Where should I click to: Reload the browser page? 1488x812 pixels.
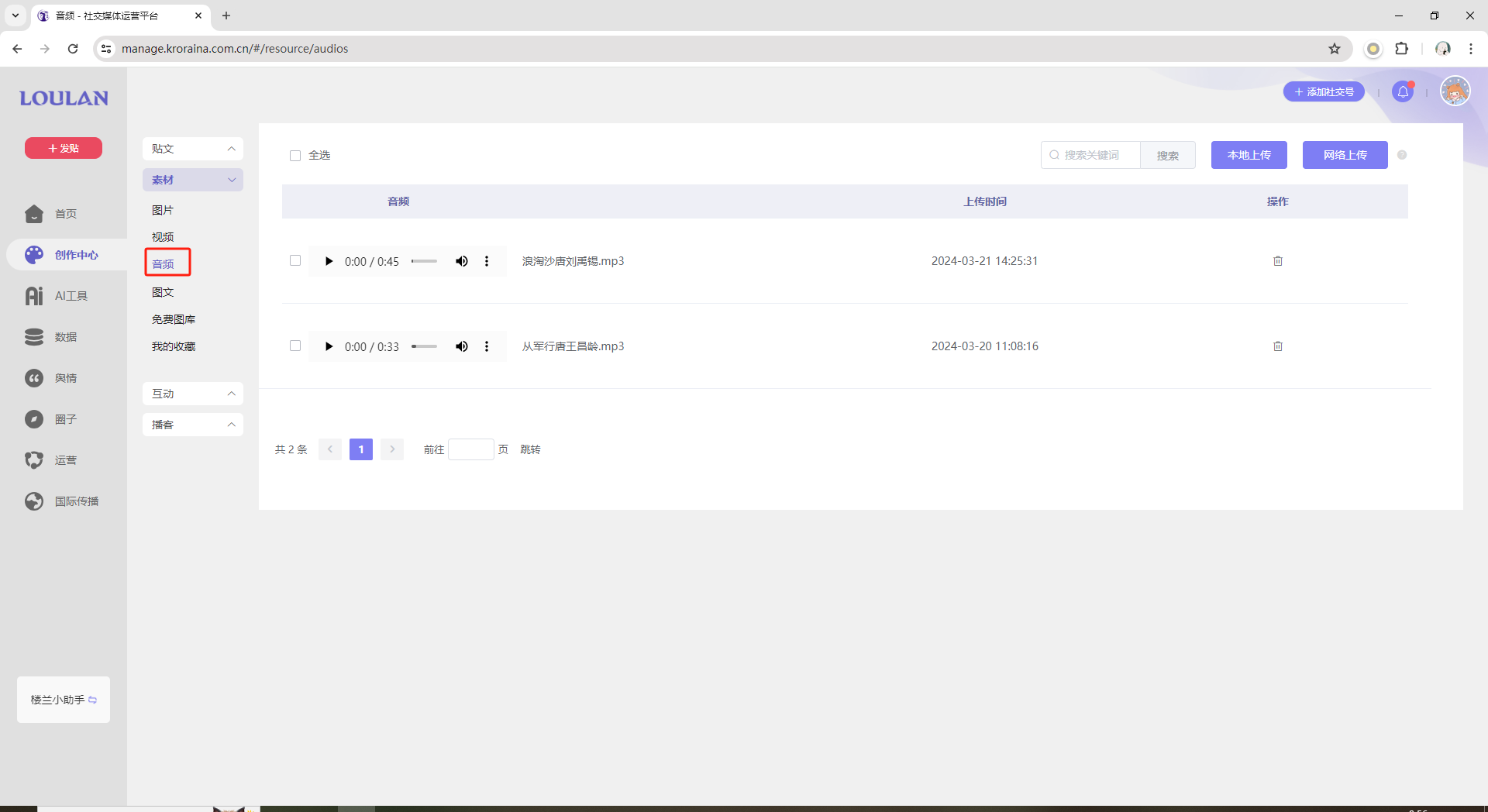pyautogui.click(x=73, y=49)
